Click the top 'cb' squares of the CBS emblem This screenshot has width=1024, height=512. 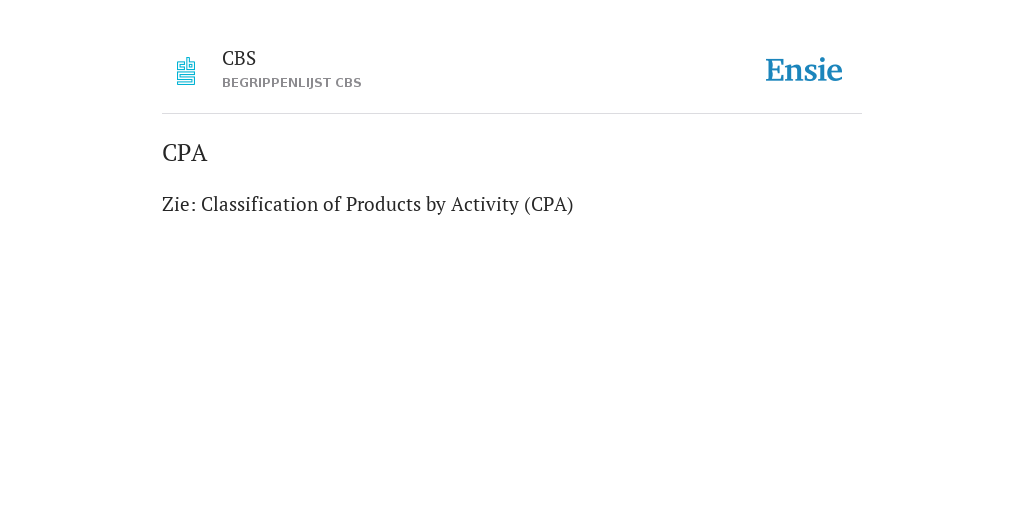(x=186, y=64)
